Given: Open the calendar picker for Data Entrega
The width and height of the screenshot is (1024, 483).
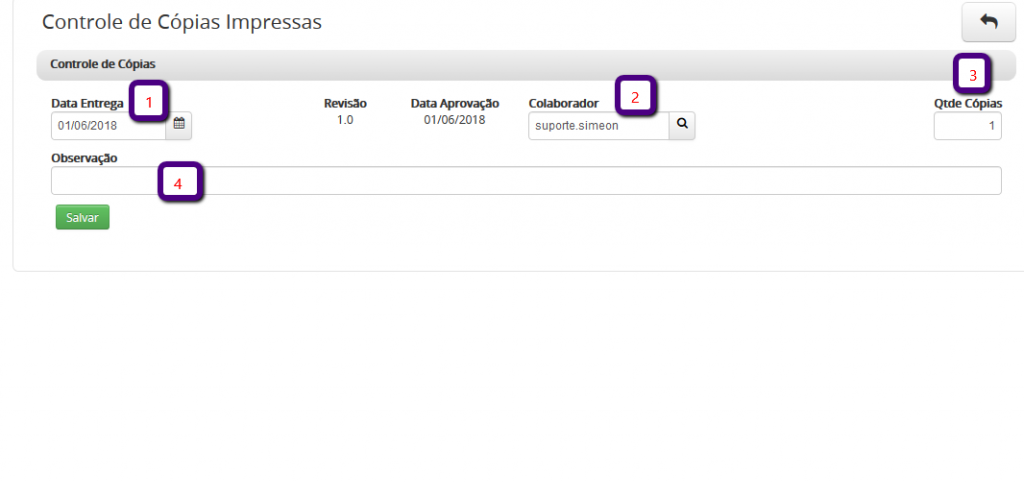Looking at the screenshot, I should [179, 125].
